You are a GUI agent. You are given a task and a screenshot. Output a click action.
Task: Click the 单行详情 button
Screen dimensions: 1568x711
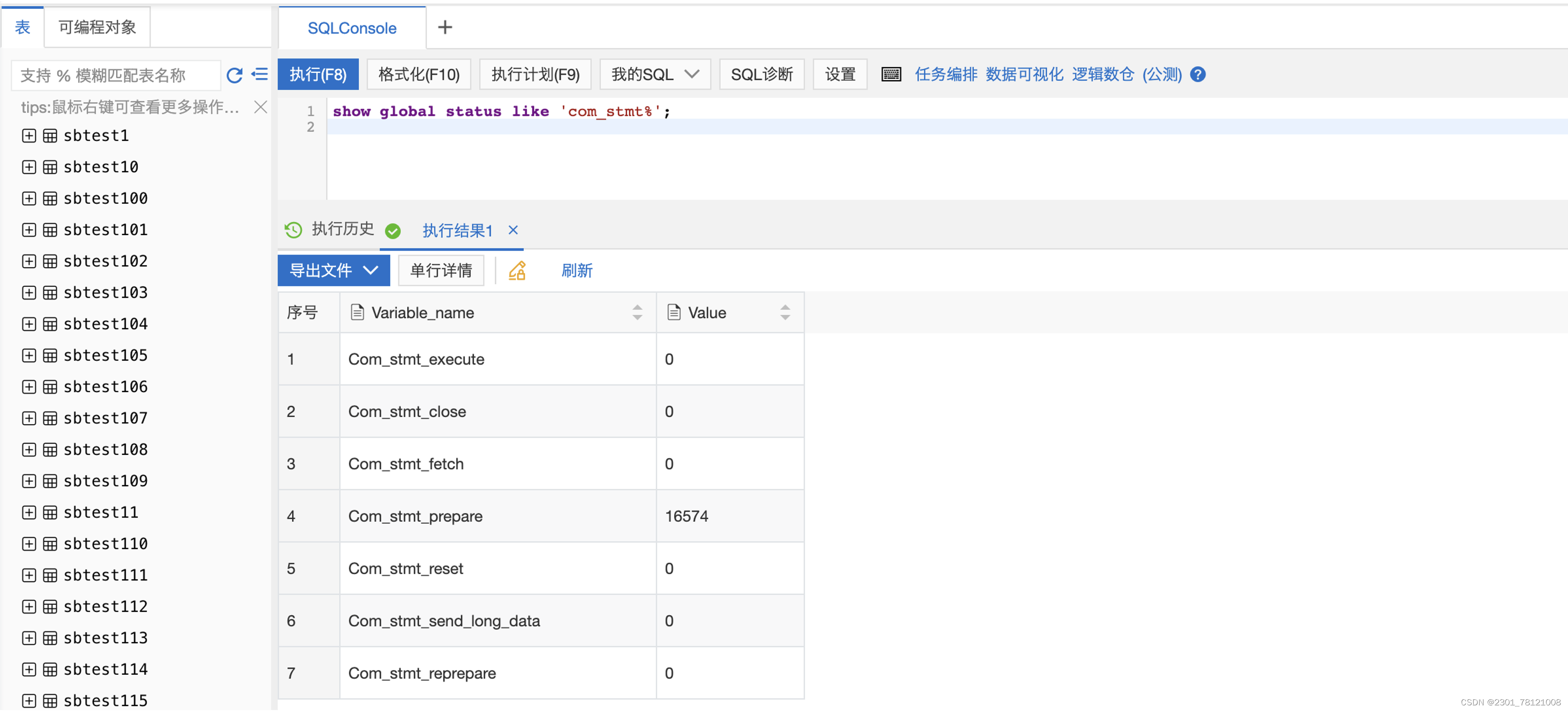441,270
